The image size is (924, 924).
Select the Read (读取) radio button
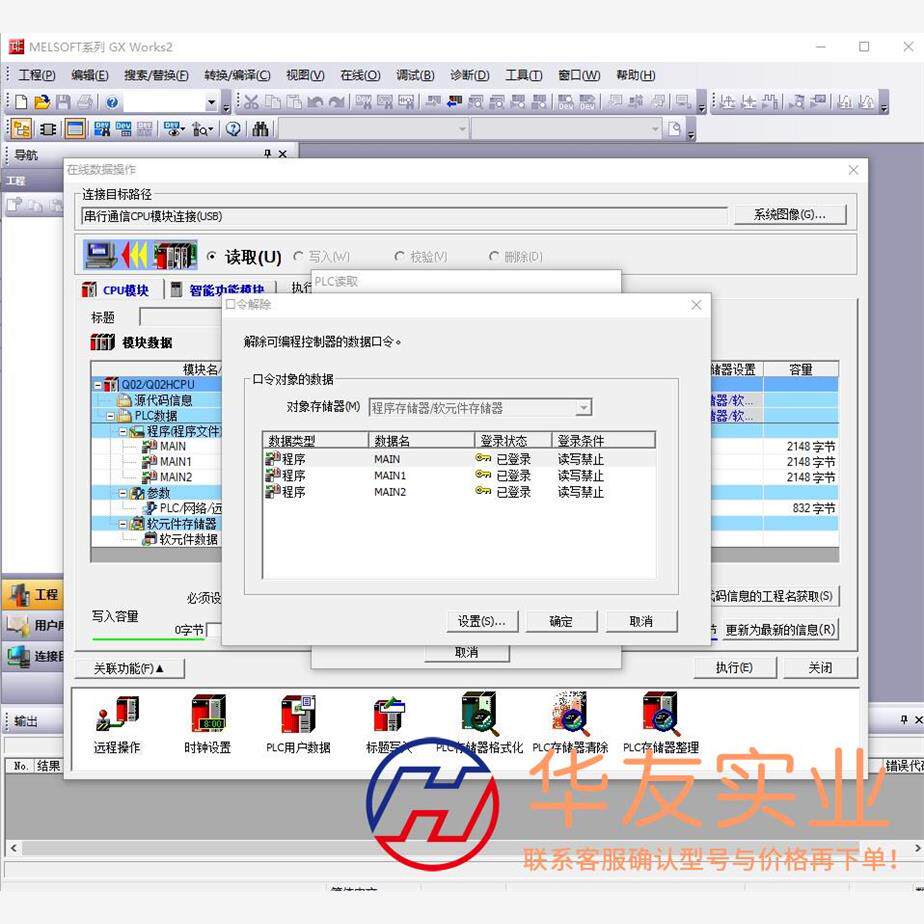(212, 256)
